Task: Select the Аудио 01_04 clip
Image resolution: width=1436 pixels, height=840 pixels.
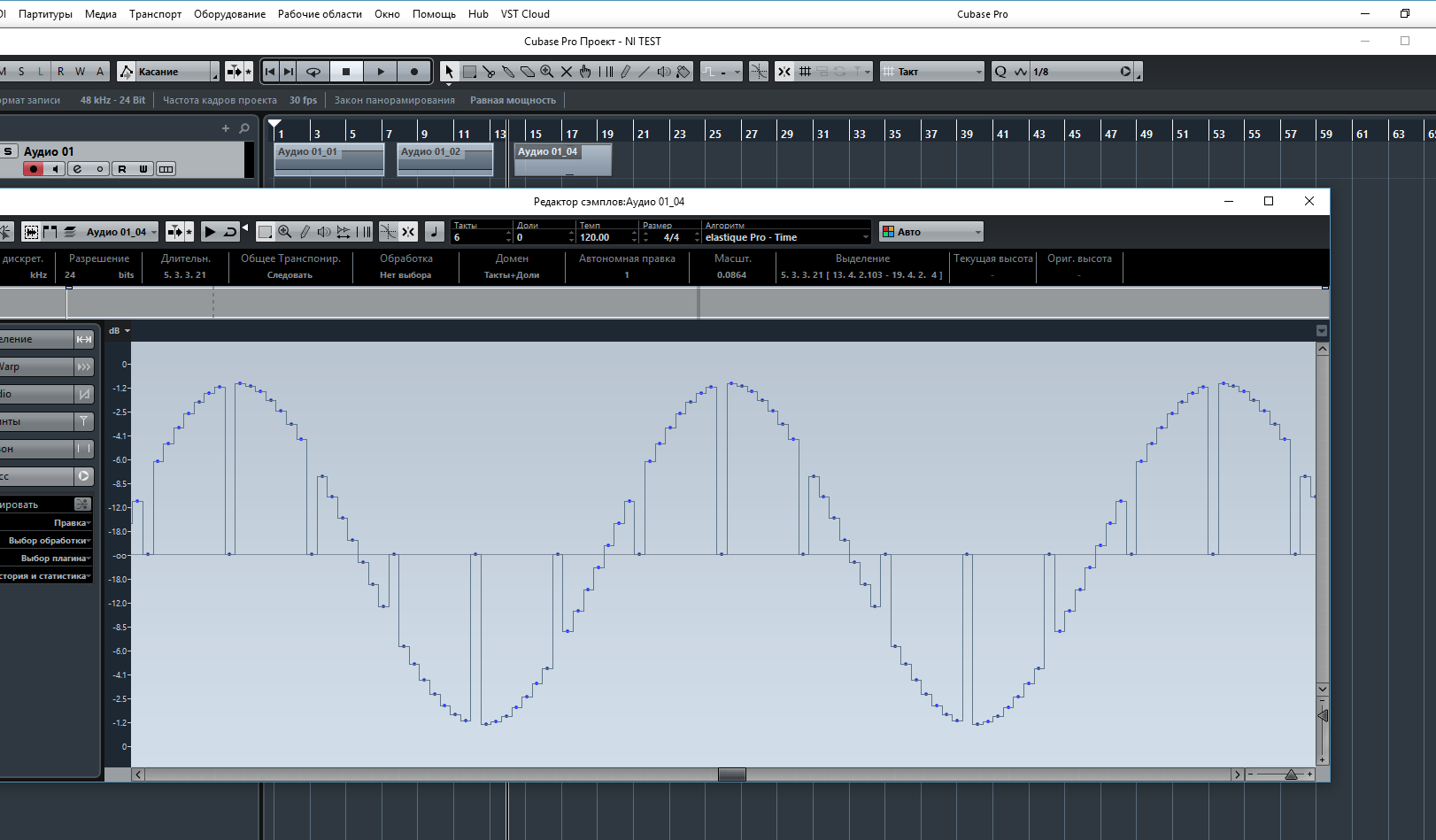Action: tap(563, 159)
